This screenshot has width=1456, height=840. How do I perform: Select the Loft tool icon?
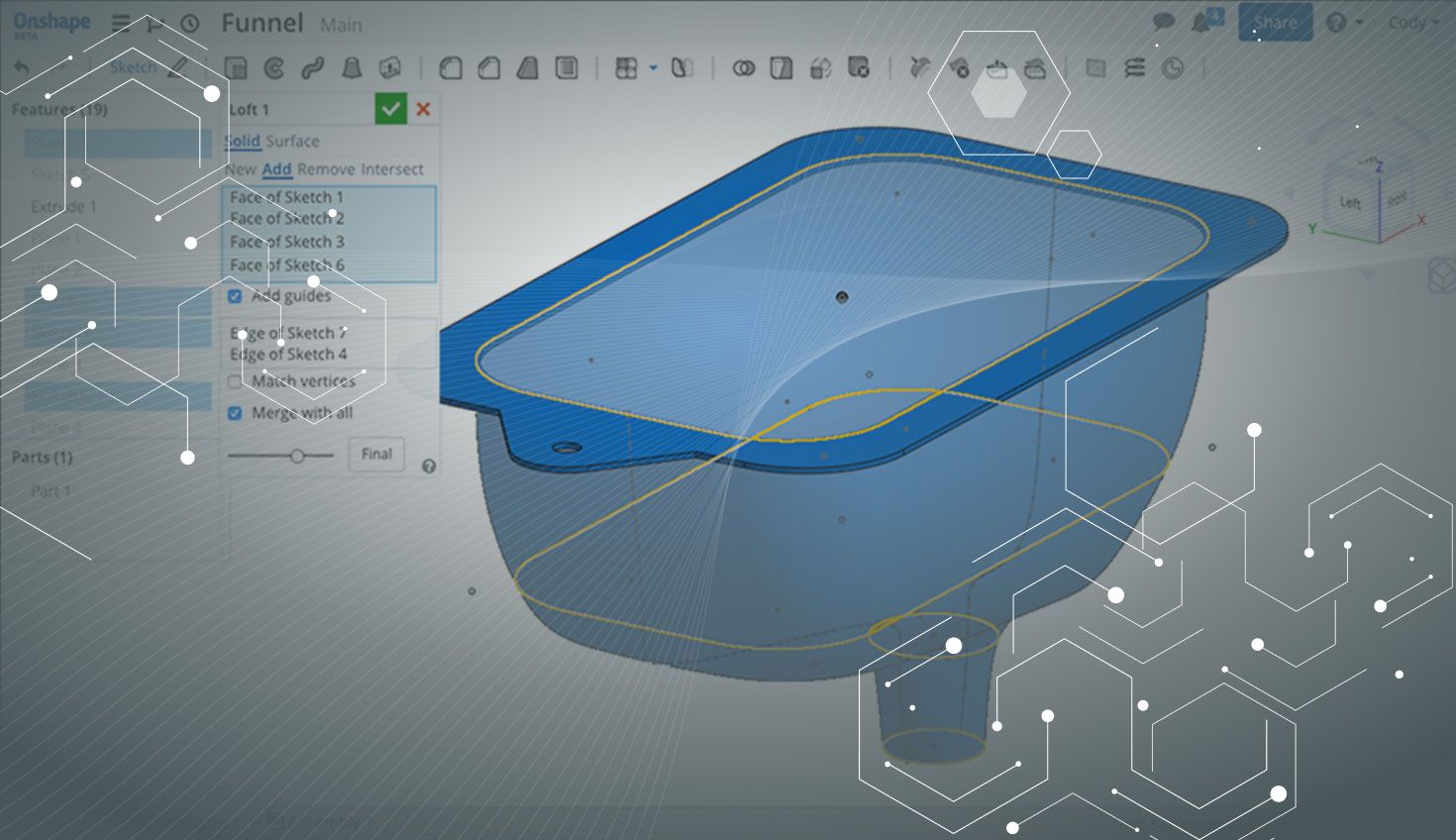(351, 68)
